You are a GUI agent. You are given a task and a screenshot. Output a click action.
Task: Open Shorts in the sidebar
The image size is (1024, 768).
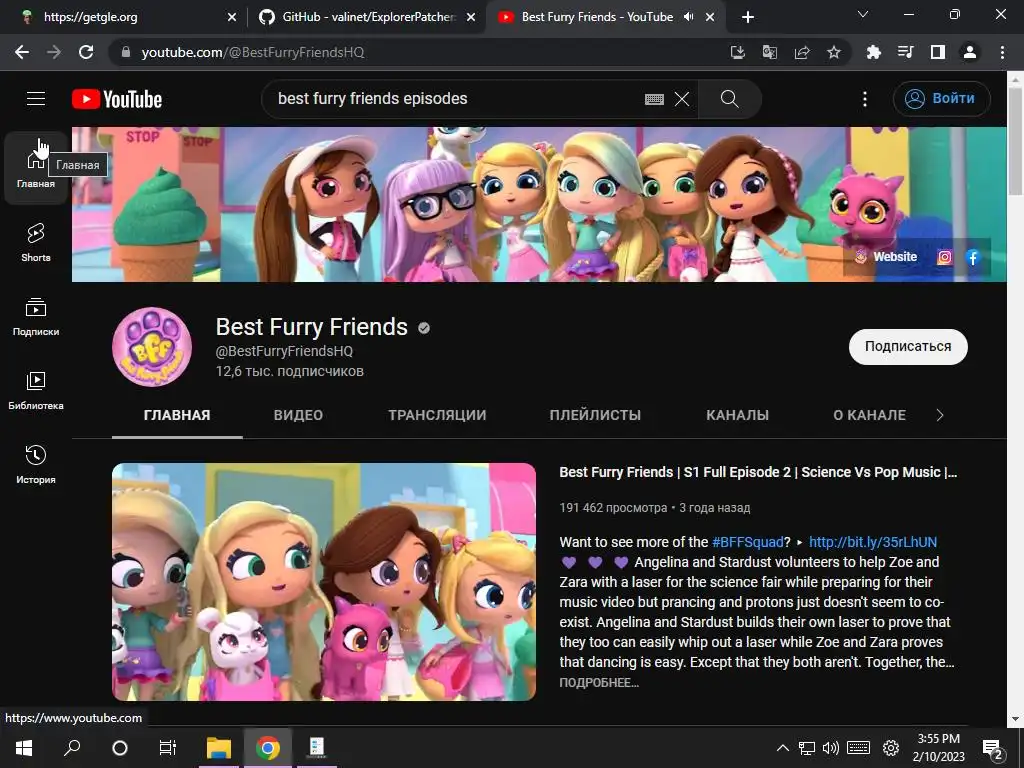coord(36,242)
